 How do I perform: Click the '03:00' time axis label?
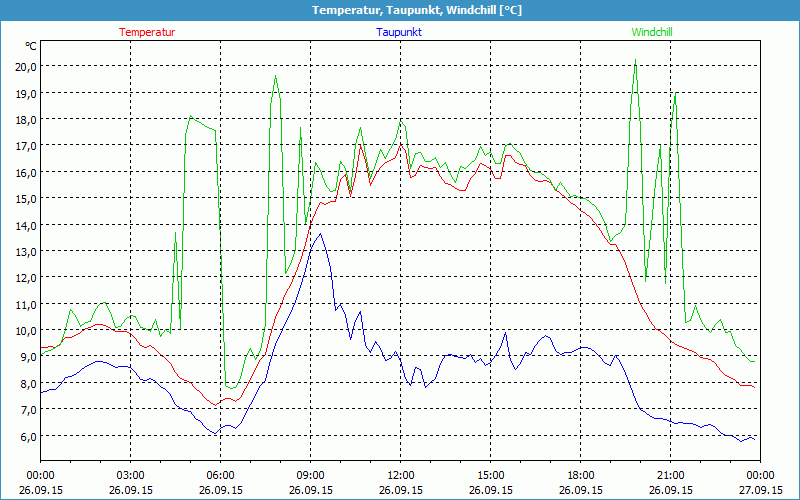[x=131, y=476]
